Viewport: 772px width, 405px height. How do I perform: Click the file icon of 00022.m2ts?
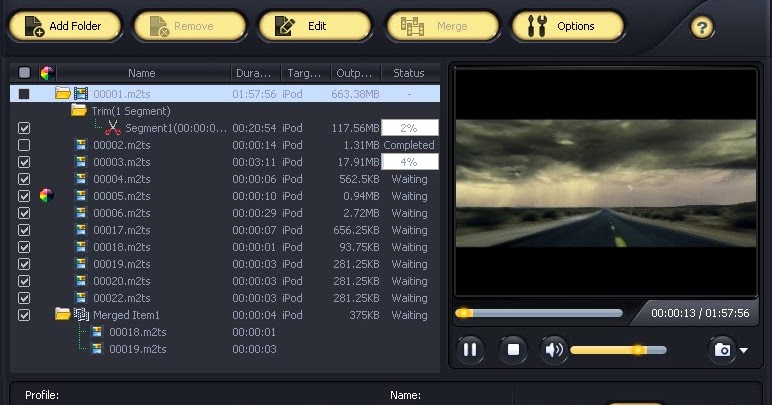pyautogui.click(x=81, y=298)
